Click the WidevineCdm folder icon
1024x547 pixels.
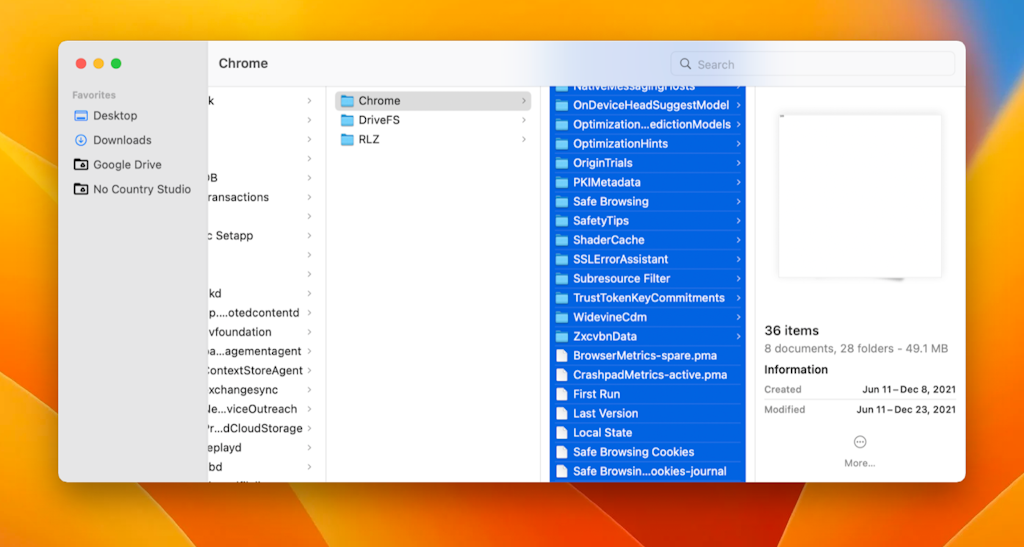click(x=562, y=317)
